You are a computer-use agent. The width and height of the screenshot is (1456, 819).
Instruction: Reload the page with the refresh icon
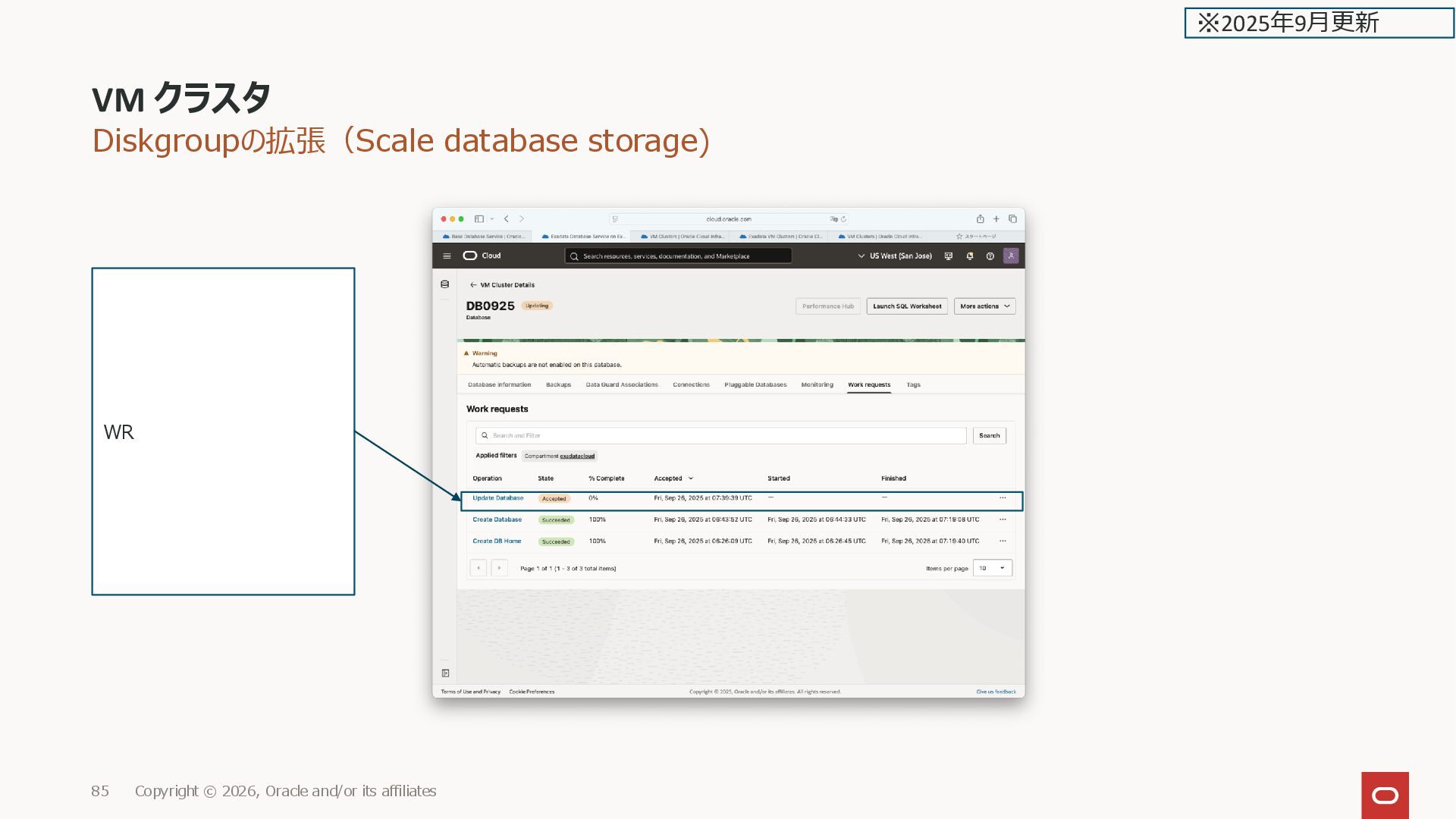[x=843, y=219]
